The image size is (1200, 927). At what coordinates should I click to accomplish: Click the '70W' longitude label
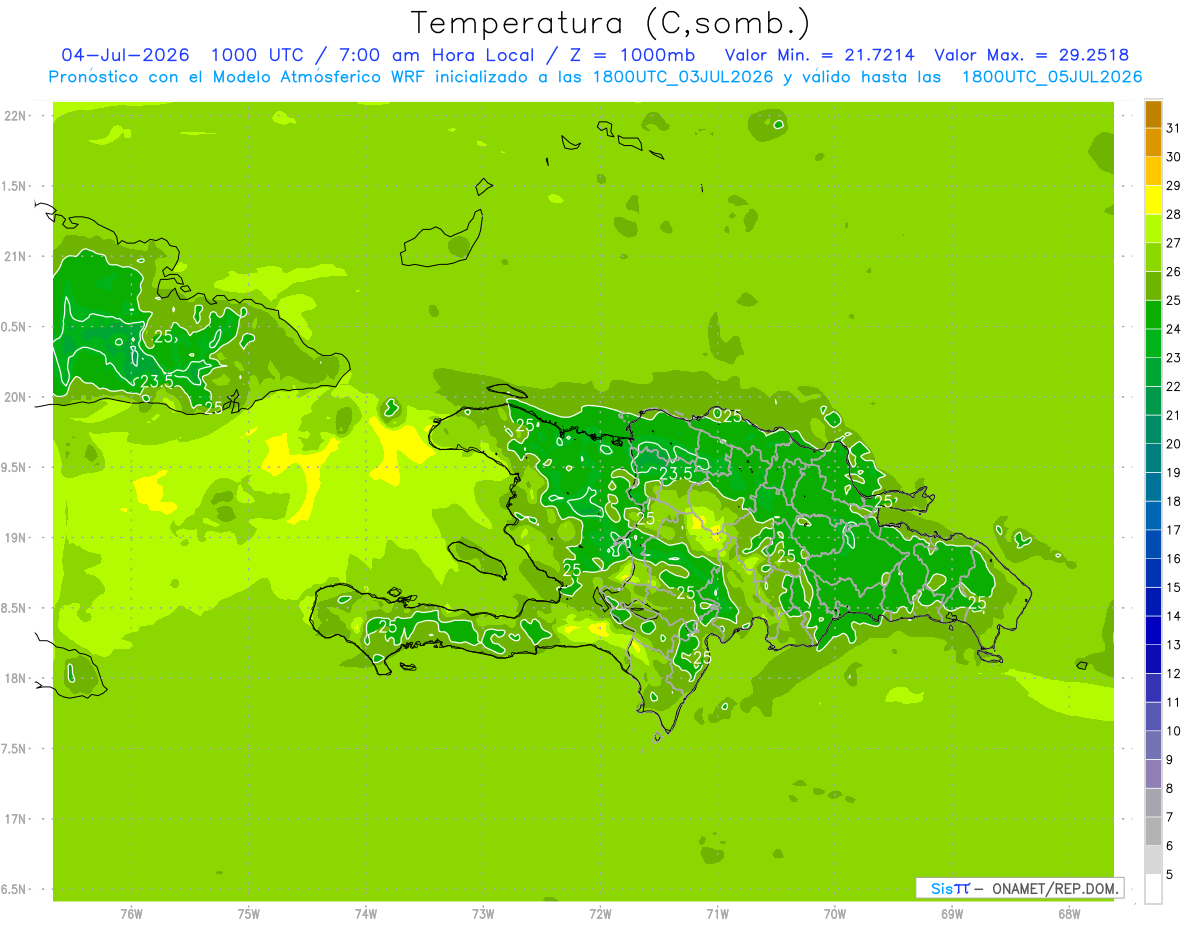click(835, 914)
